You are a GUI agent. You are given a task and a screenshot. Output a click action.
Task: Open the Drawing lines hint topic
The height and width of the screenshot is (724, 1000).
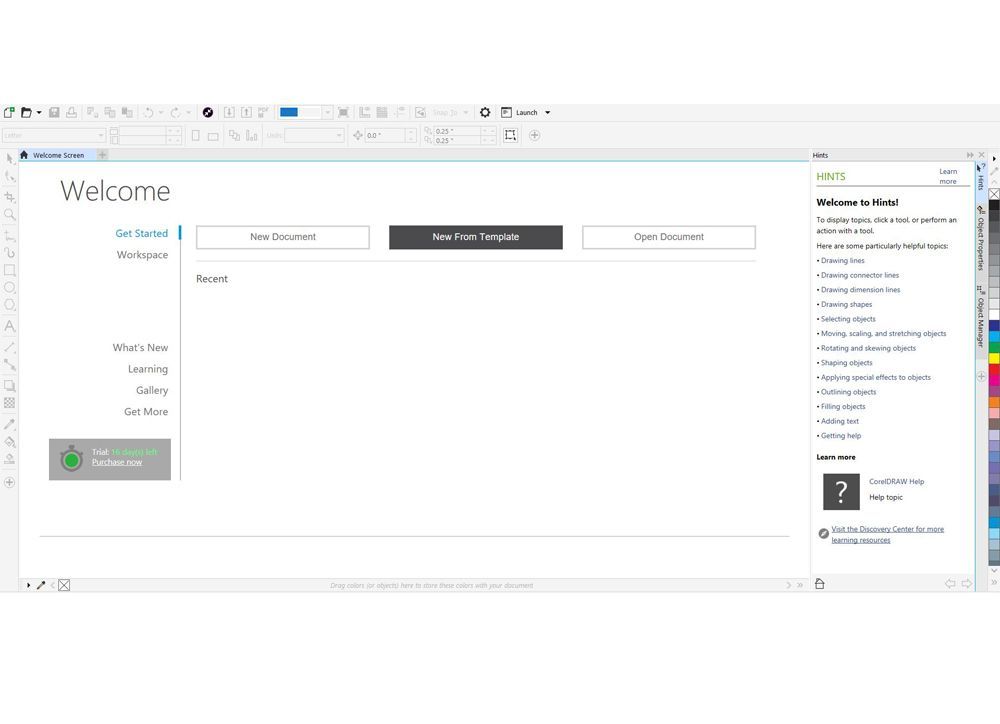[842, 260]
